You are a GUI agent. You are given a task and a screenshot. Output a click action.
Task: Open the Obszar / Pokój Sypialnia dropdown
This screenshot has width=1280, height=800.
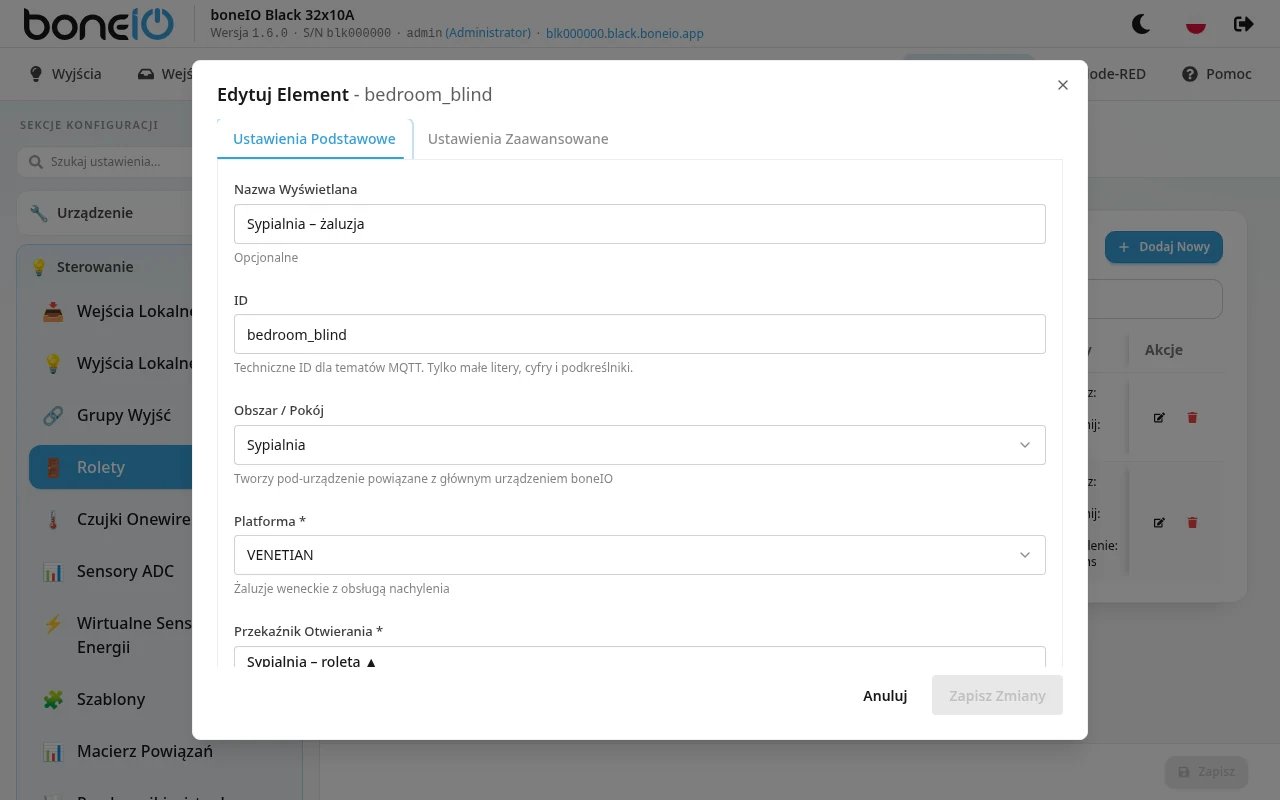(640, 445)
